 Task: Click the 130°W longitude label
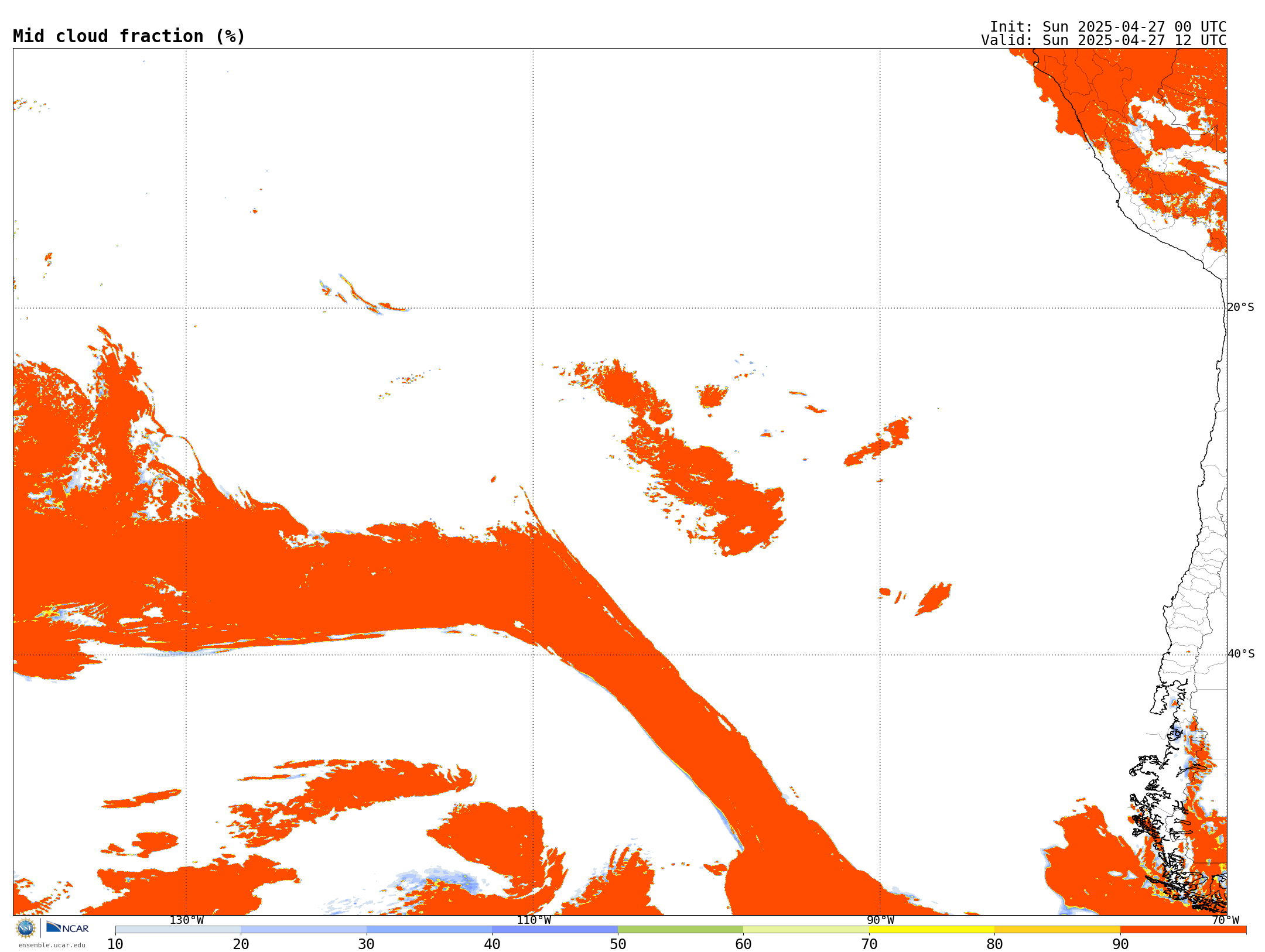187,920
